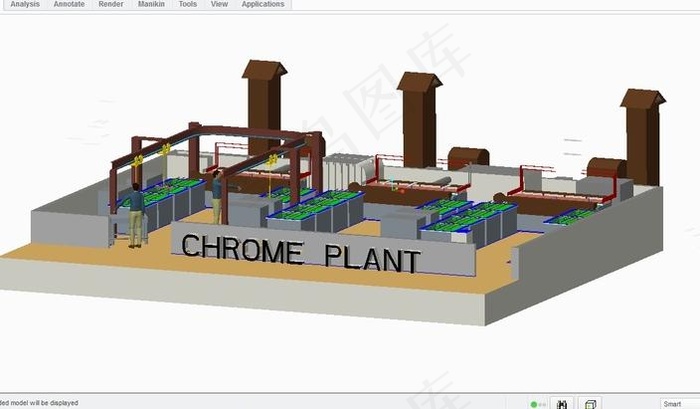
Task: Open the Tools tab
Action: [x=188, y=4]
